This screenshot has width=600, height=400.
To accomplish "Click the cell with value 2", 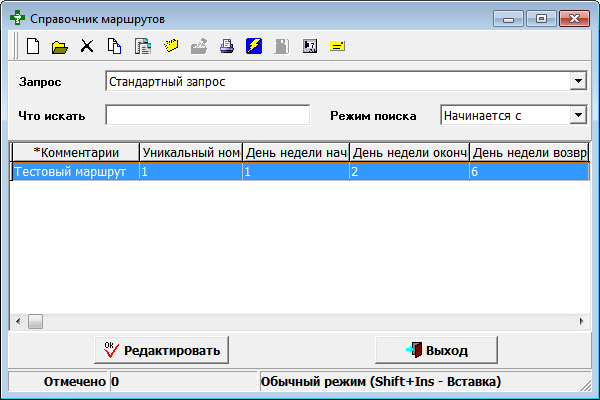I will click(409, 171).
